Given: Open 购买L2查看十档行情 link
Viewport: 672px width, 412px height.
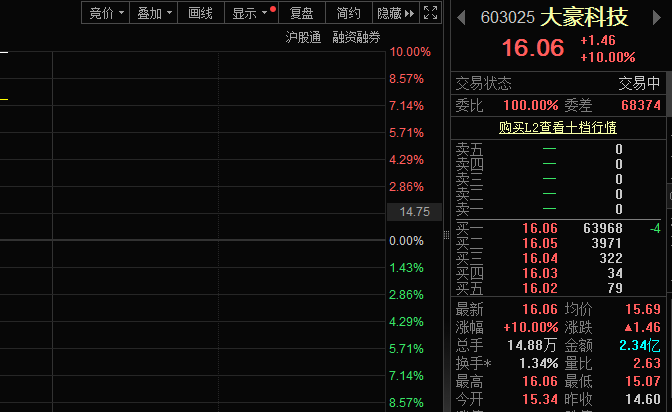Looking at the screenshot, I should [558, 127].
